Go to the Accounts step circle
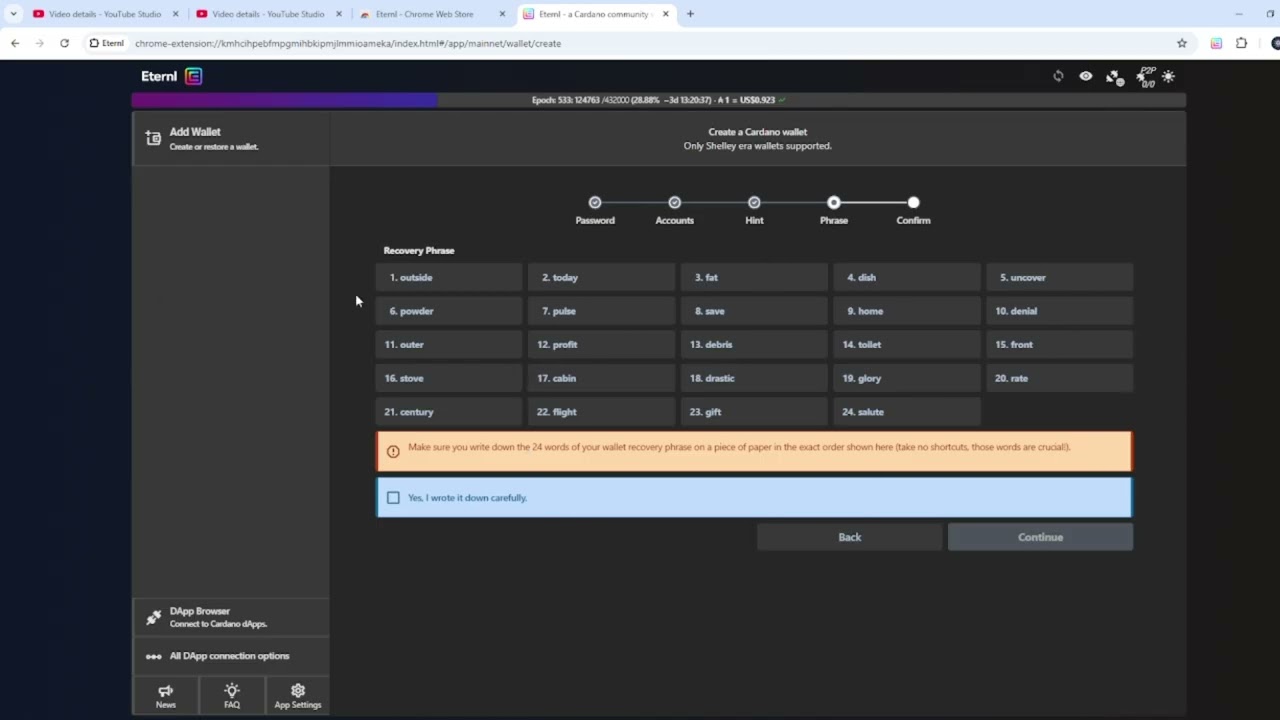Viewport: 1280px width, 720px height. [674, 202]
